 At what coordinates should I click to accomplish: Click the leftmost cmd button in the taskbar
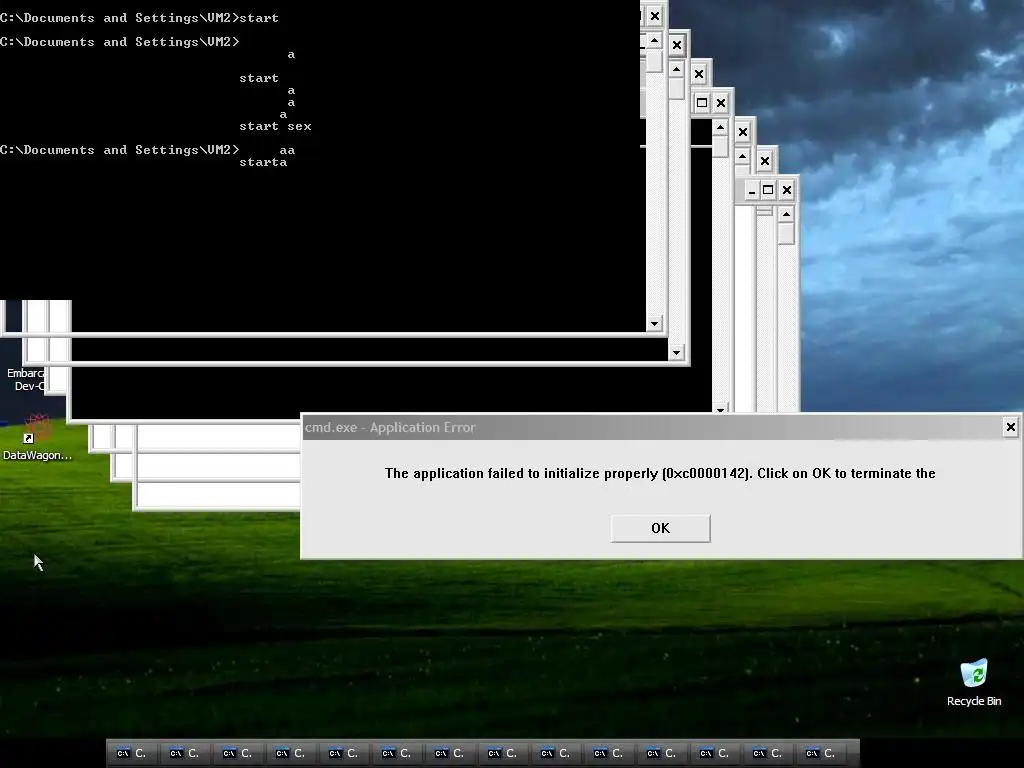(133, 753)
